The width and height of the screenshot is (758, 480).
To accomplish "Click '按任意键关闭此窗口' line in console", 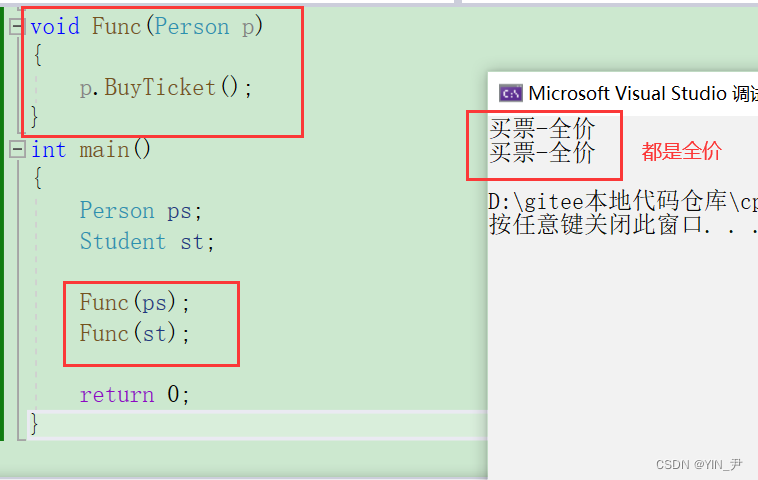I will [x=623, y=225].
